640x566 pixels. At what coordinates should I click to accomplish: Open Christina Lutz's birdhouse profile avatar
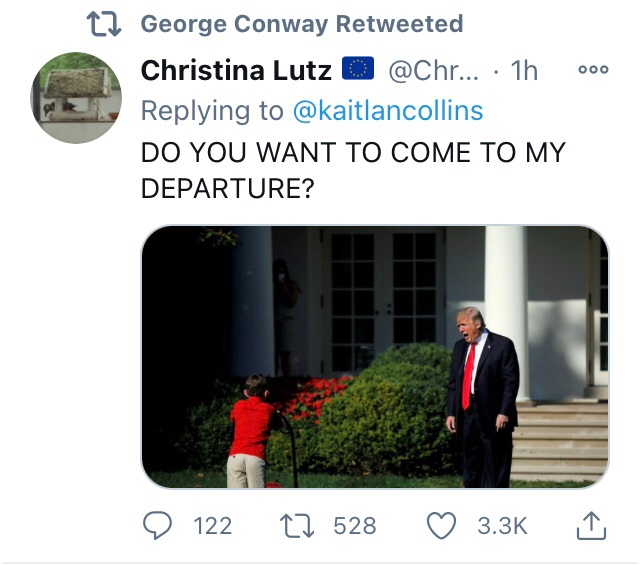[x=77, y=97]
